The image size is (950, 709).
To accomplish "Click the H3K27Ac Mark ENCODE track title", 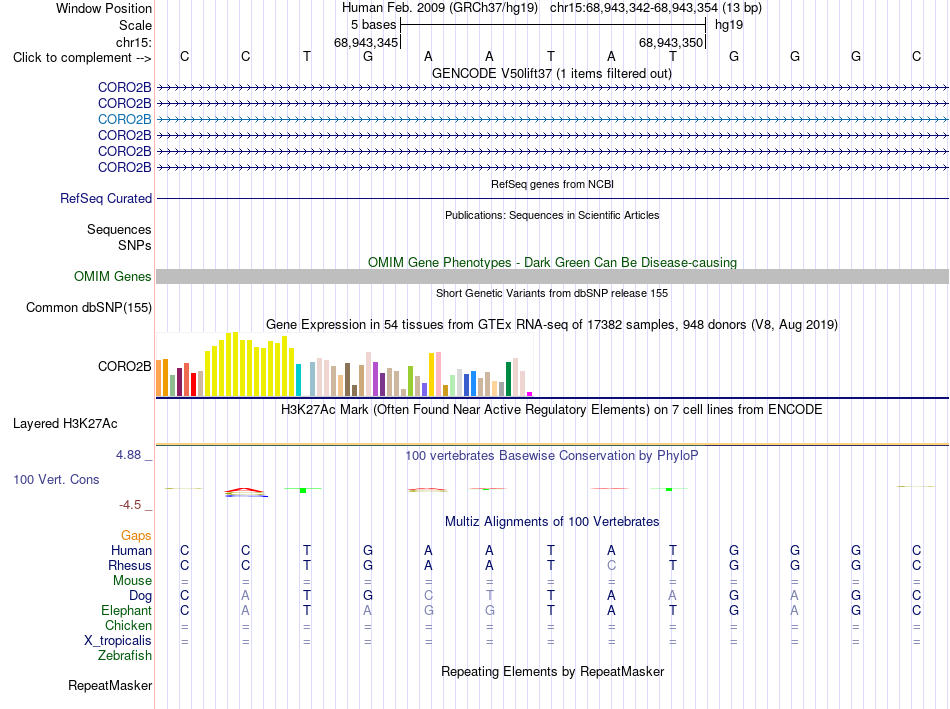I will pos(551,410).
